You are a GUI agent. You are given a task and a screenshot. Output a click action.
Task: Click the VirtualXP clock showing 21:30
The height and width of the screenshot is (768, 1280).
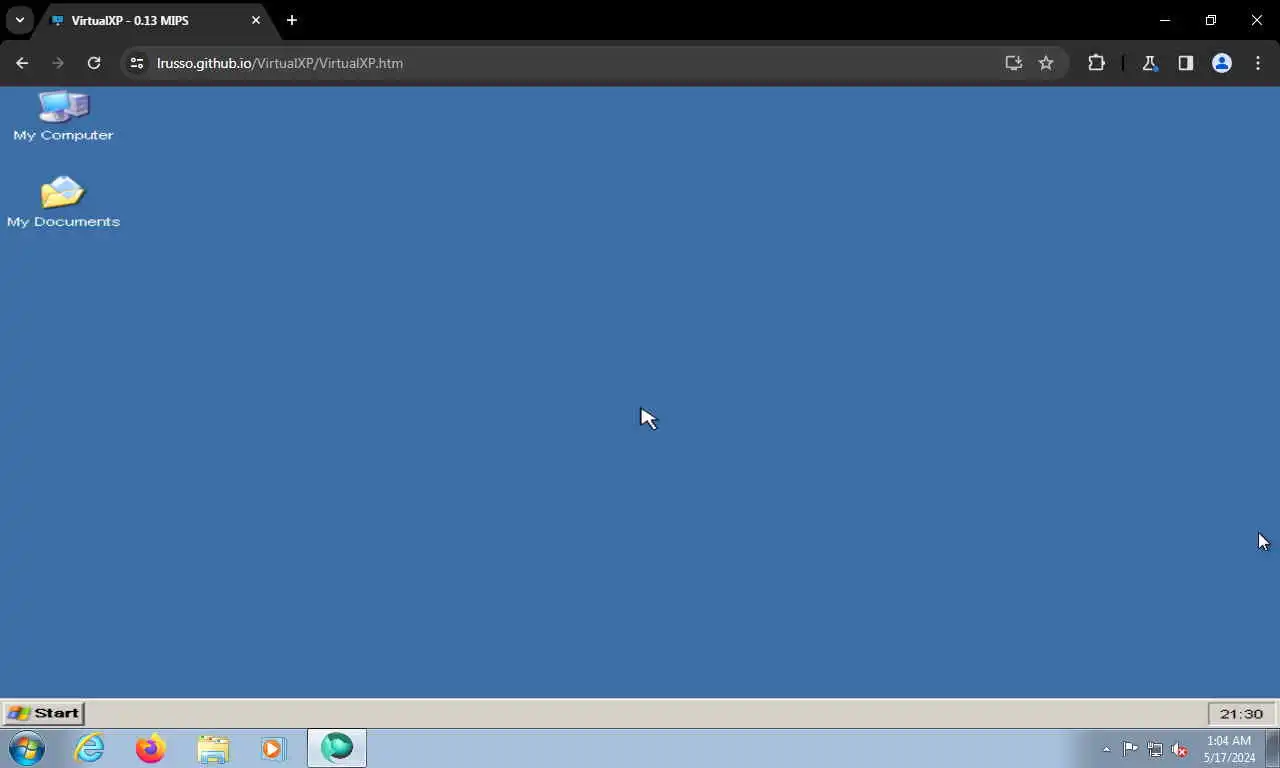[x=1241, y=713]
